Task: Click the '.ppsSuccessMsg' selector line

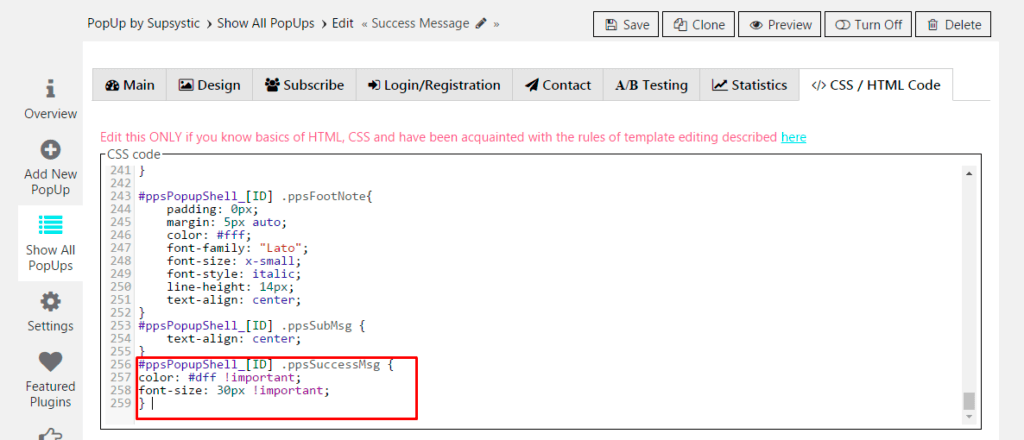Action: point(266,366)
